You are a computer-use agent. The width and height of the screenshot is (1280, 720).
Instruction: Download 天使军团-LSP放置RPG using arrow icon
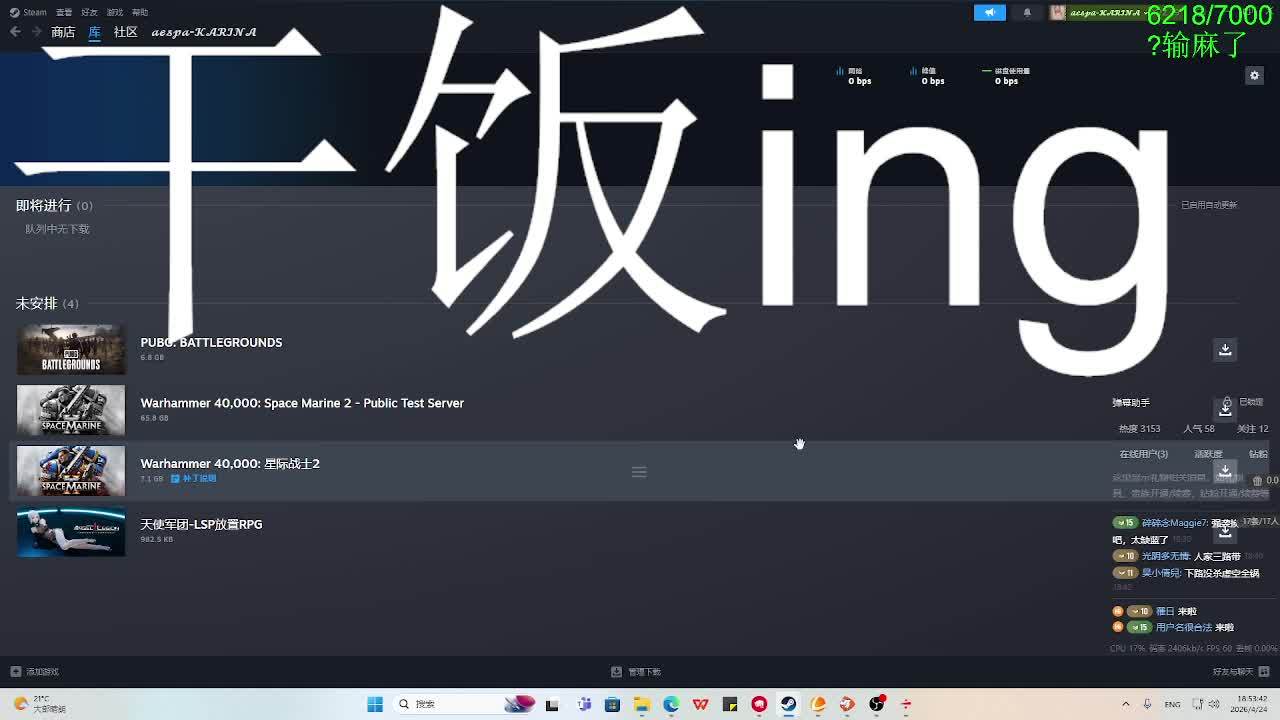pyautogui.click(x=1225, y=531)
